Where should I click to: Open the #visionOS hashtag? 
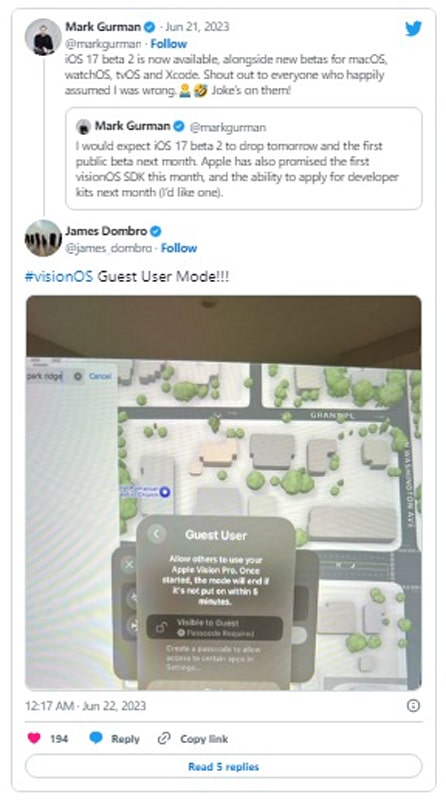pos(59,277)
